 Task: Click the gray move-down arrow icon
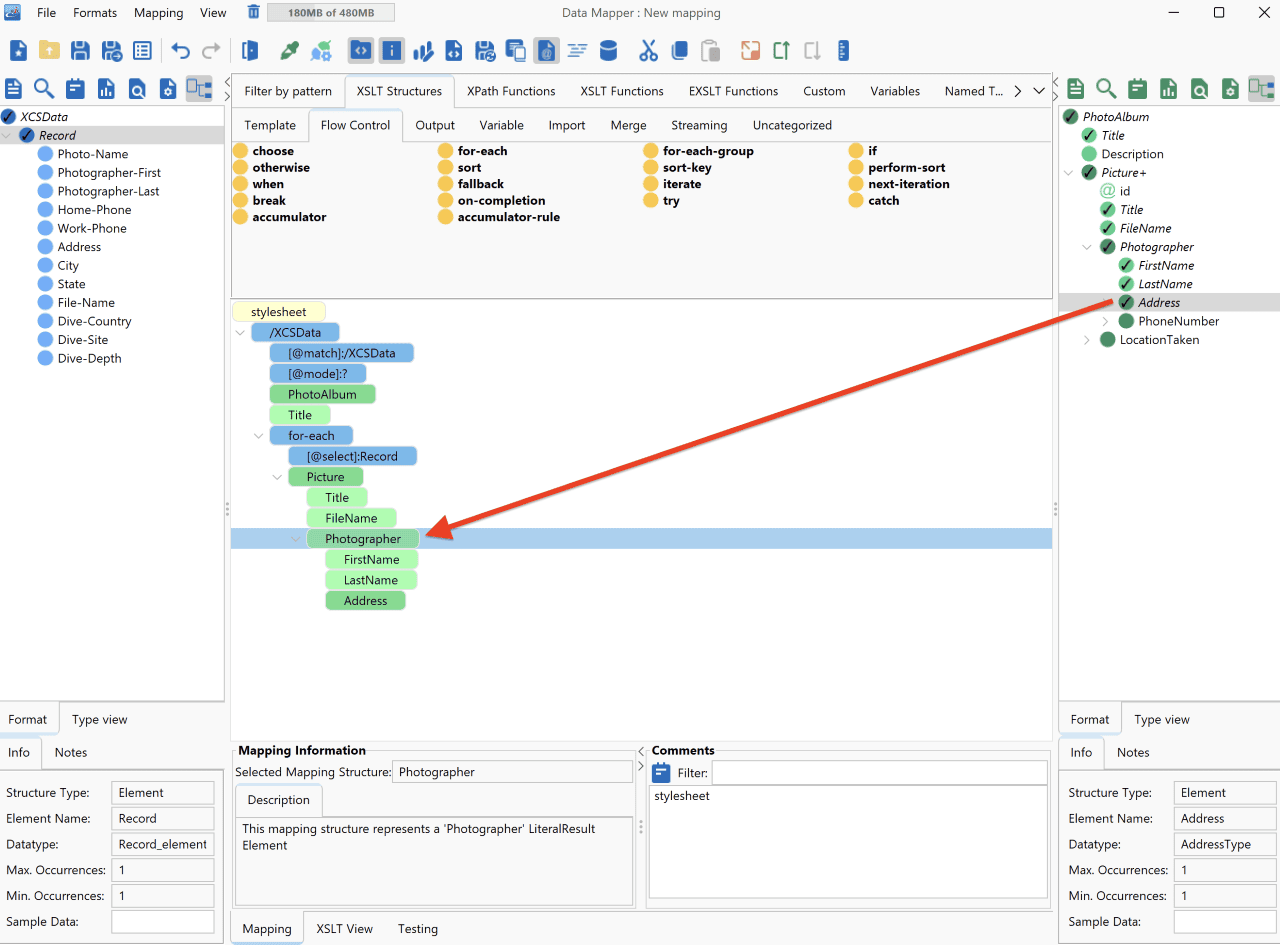coord(812,51)
